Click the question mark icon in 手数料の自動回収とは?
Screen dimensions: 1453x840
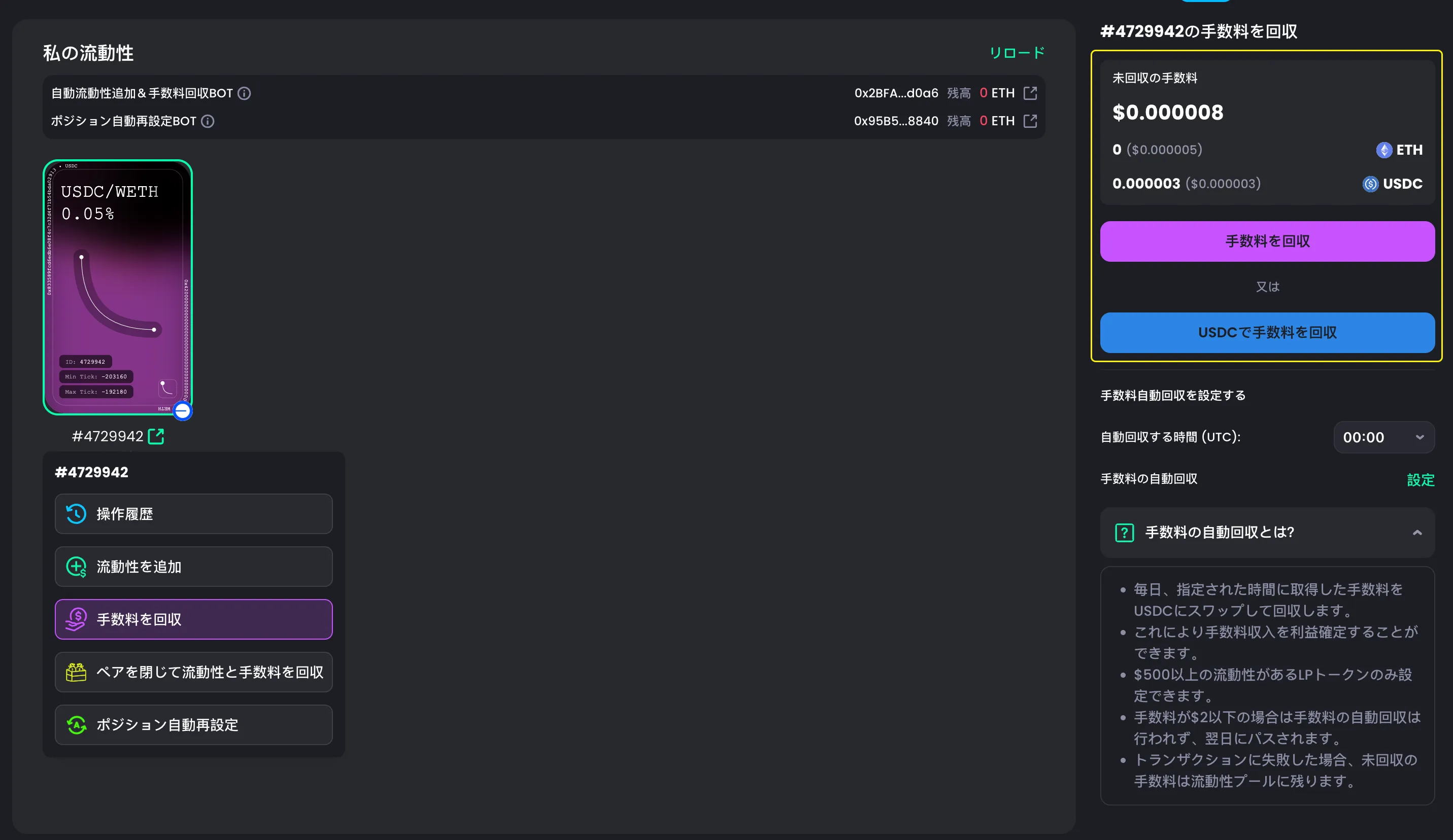point(1124,532)
